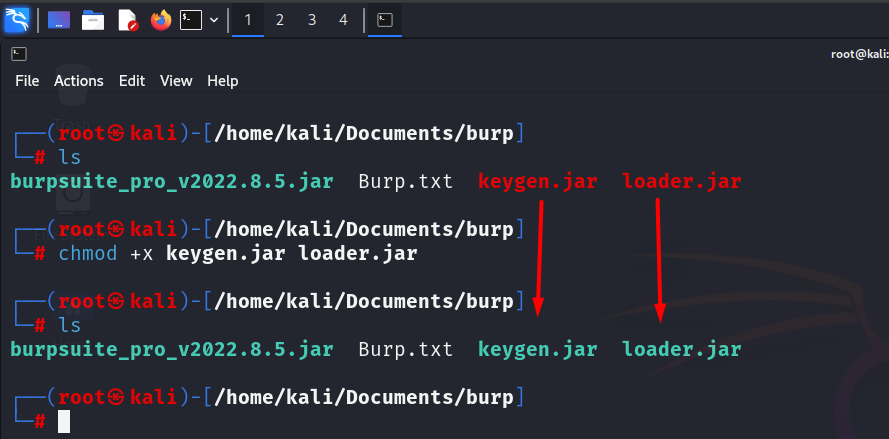
Task: Click the second burpsuite_pro_v2022.8.5.jar listing
Action: tap(172, 349)
